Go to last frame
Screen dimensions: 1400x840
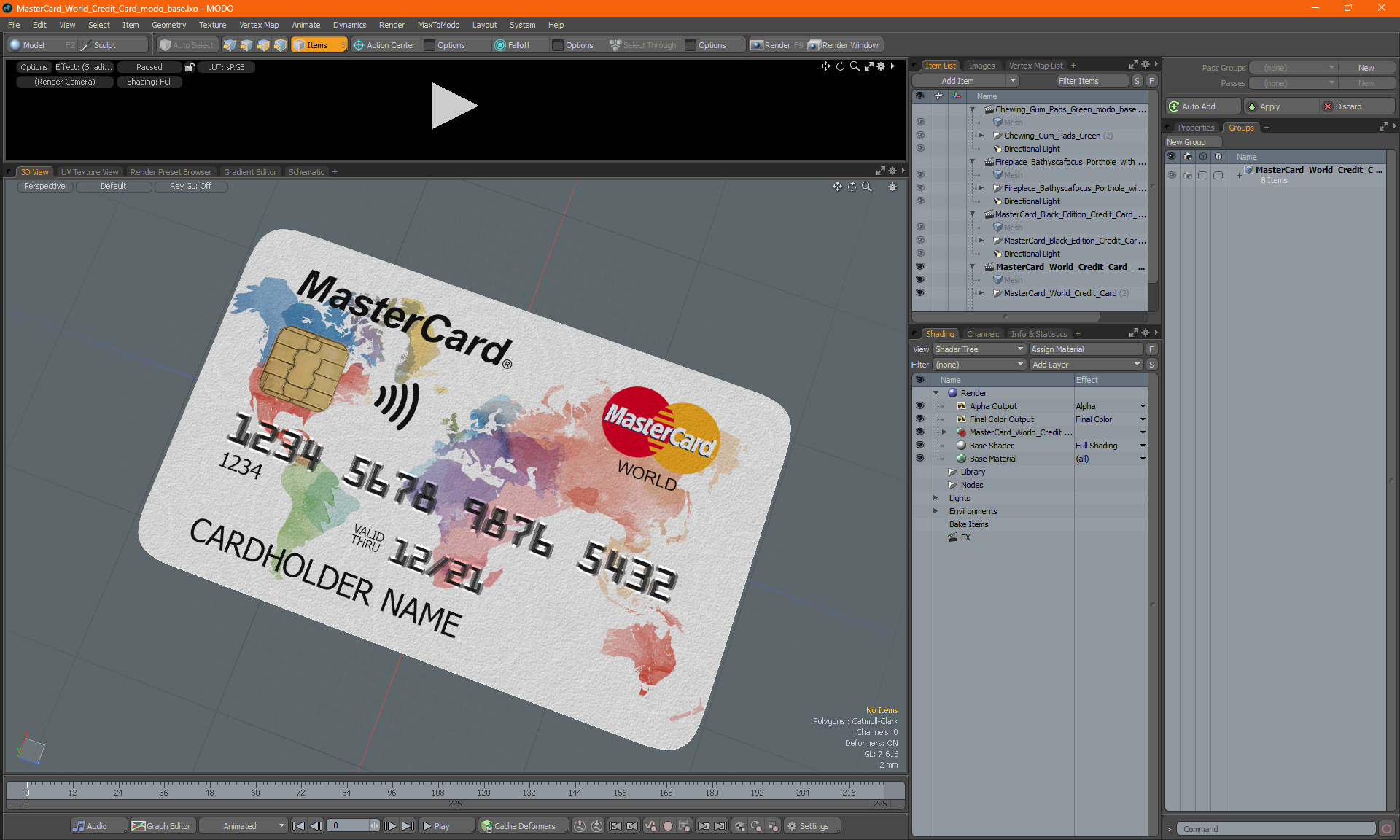tap(408, 826)
